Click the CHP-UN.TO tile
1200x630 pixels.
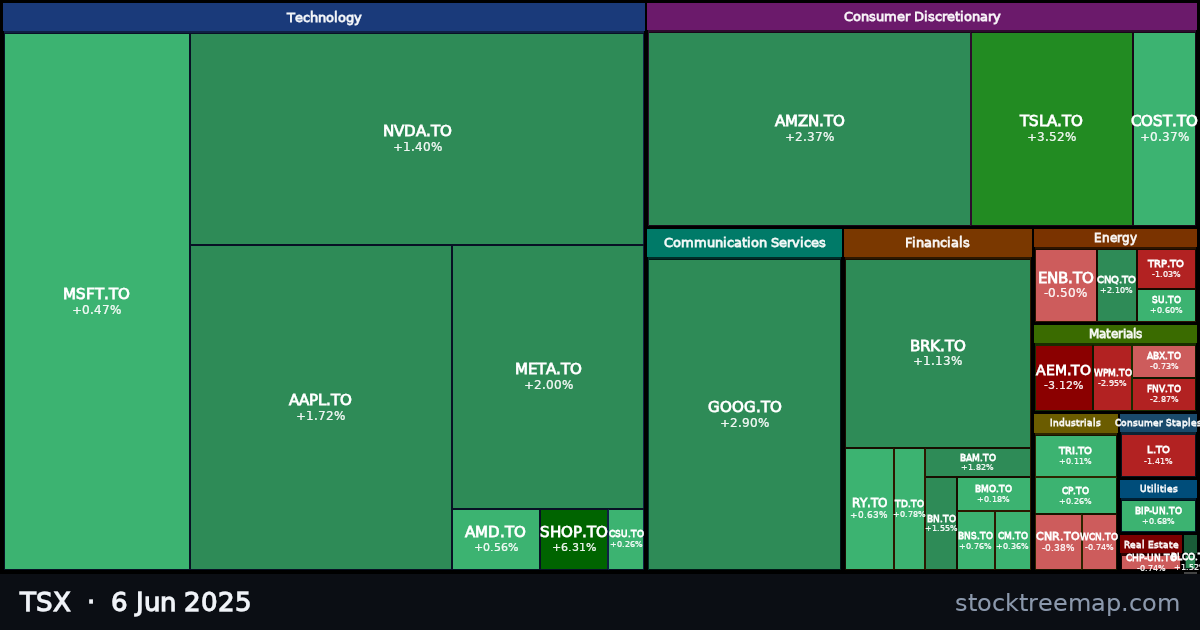(1151, 562)
